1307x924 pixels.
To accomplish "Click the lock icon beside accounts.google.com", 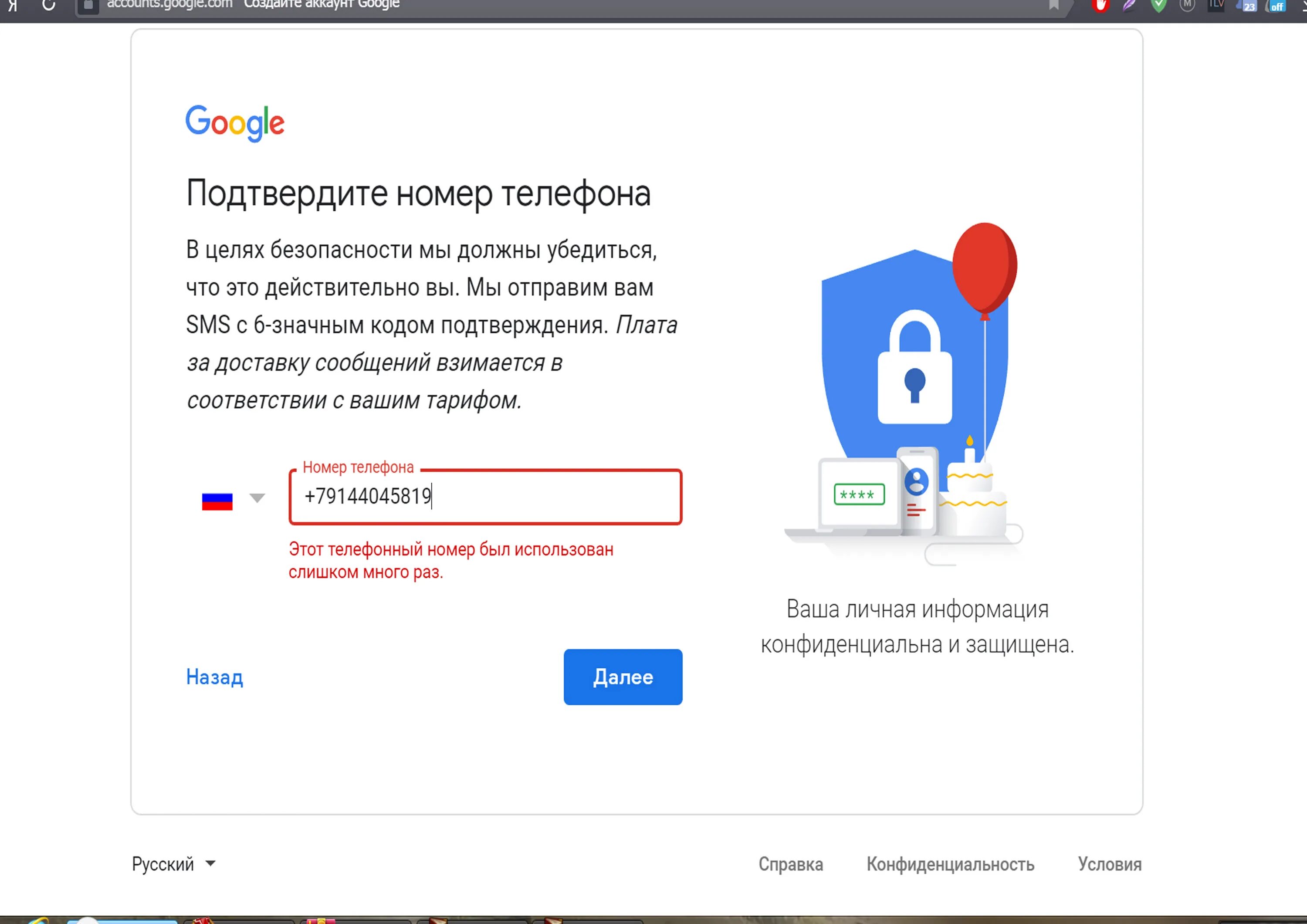I will (x=88, y=5).
